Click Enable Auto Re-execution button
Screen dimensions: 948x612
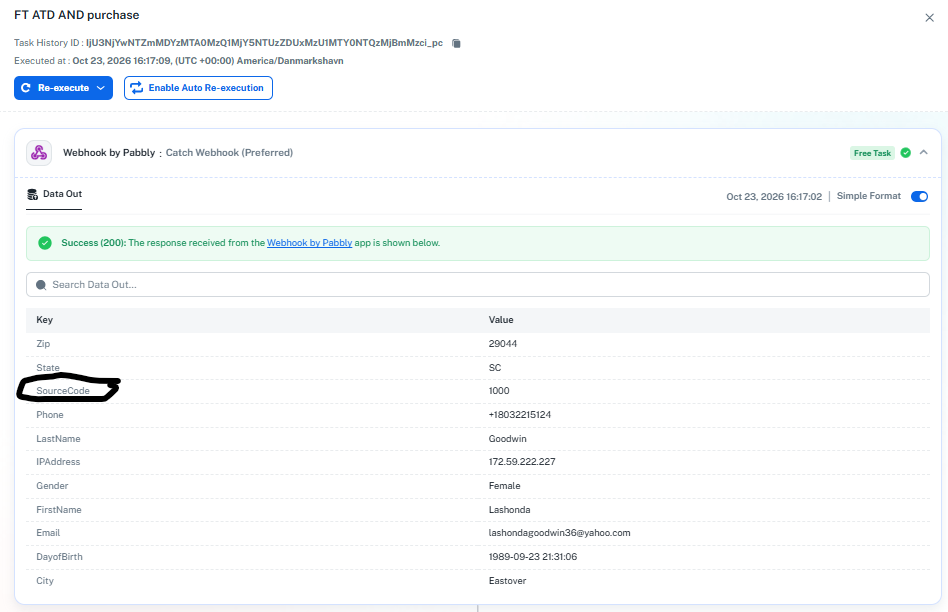coord(198,88)
